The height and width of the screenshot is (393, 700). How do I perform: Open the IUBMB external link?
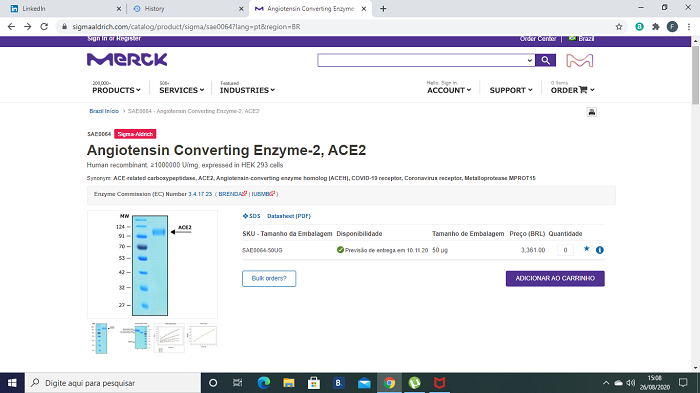coord(263,194)
